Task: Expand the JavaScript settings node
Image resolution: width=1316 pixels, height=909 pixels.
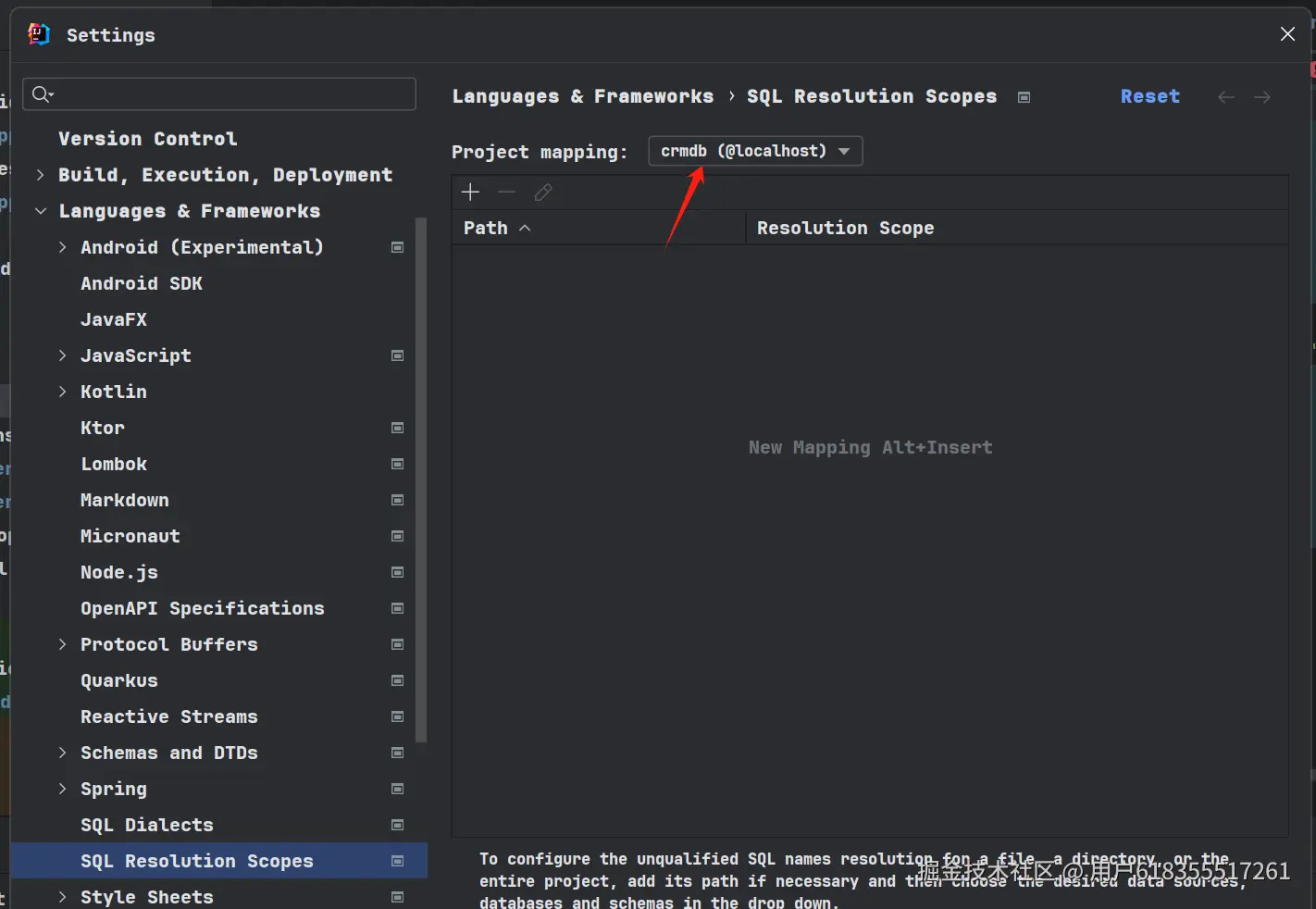Action: tap(63, 355)
